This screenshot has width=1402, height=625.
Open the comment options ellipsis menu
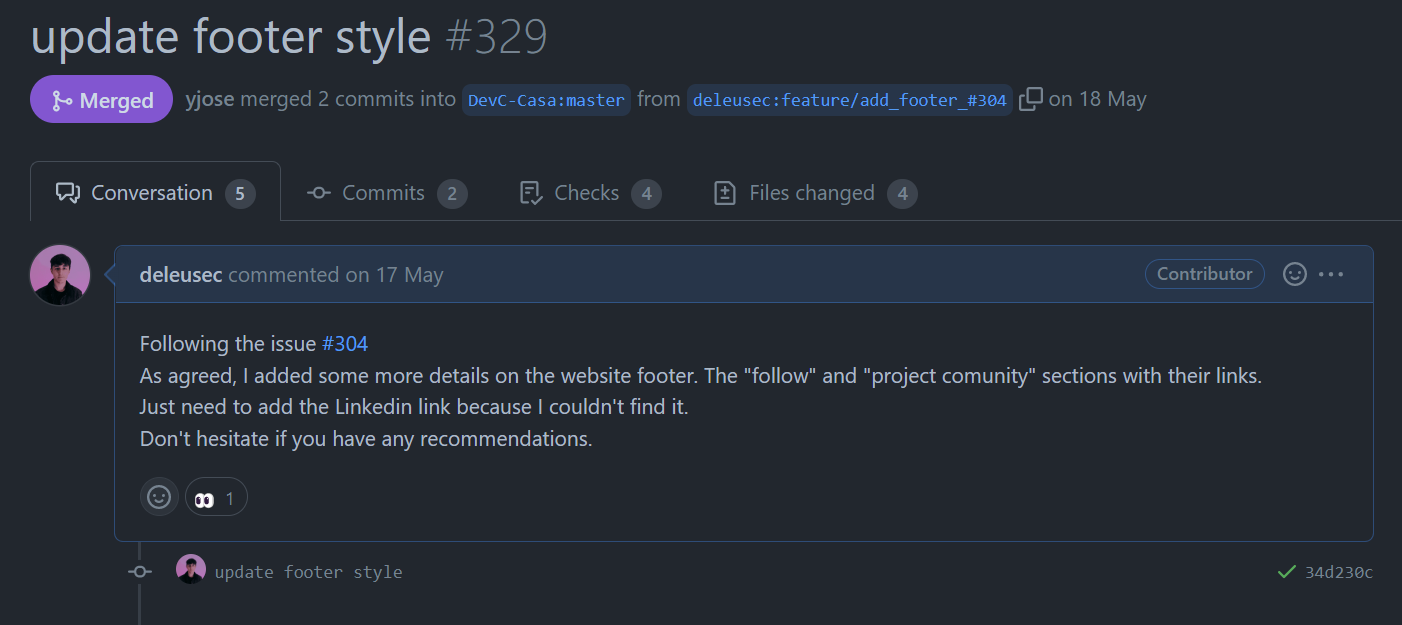(x=1331, y=274)
